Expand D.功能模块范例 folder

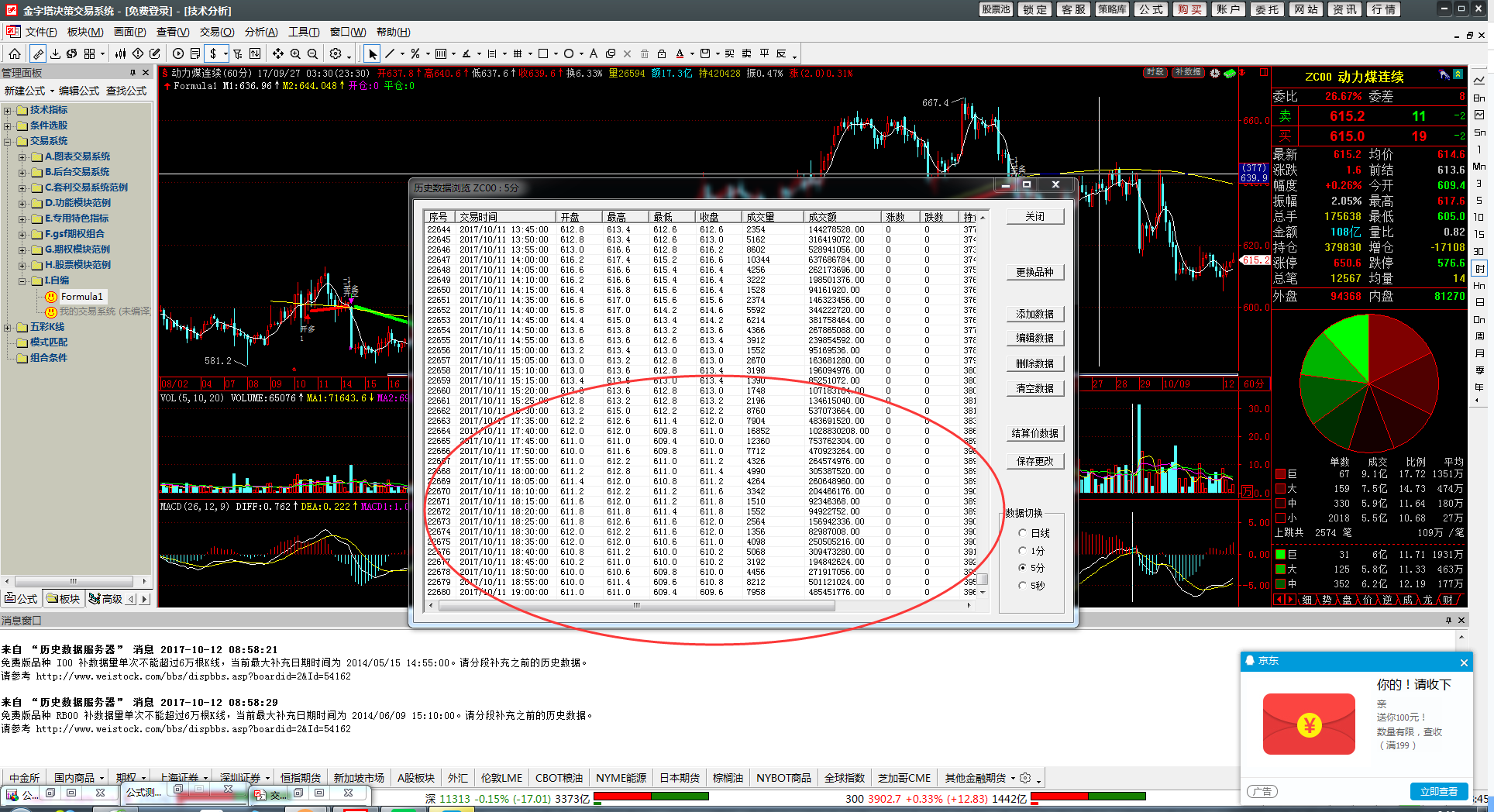tap(22, 203)
